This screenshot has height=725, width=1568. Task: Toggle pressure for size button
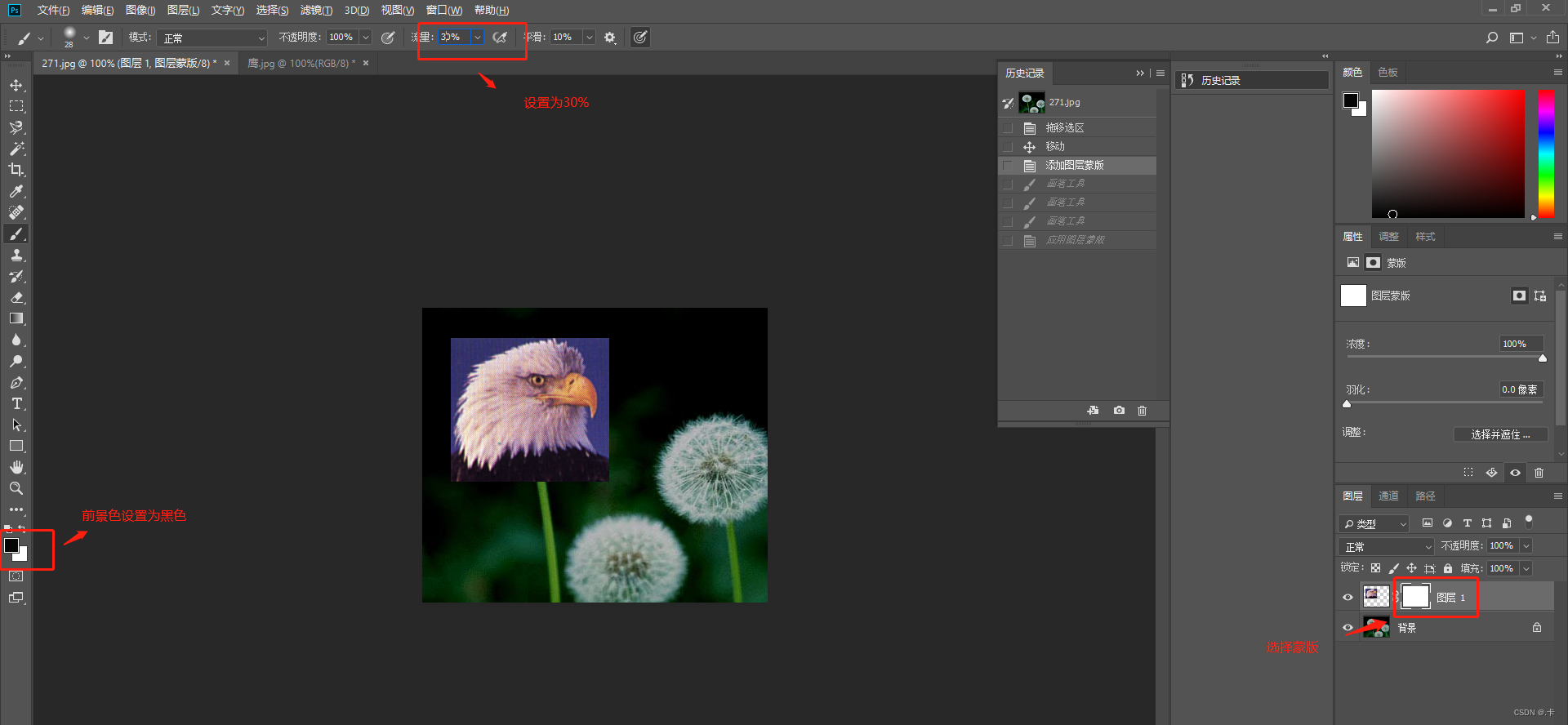[x=640, y=38]
